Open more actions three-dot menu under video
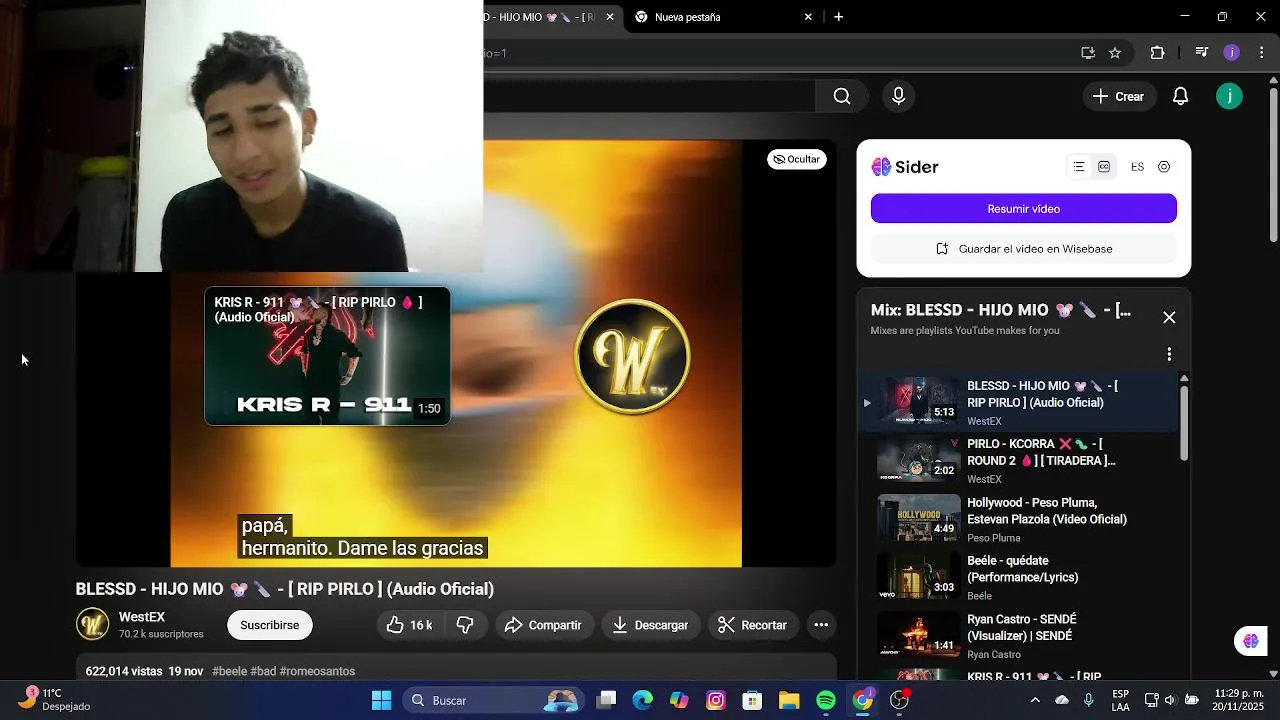1280x720 pixels. tap(821, 625)
